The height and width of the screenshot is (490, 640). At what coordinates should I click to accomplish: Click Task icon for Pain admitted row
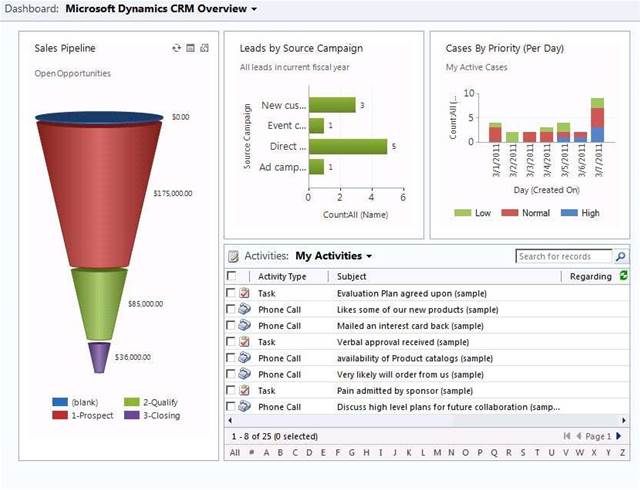click(x=244, y=390)
